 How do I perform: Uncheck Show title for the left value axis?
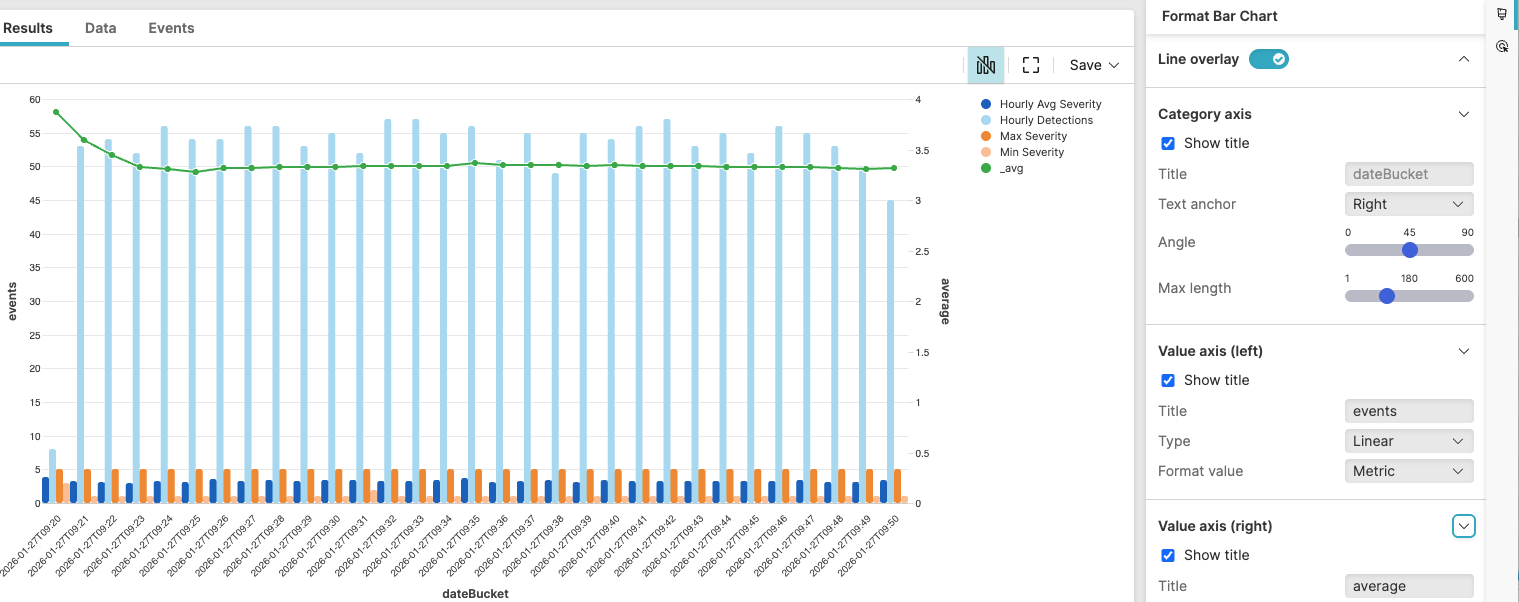coord(1168,379)
